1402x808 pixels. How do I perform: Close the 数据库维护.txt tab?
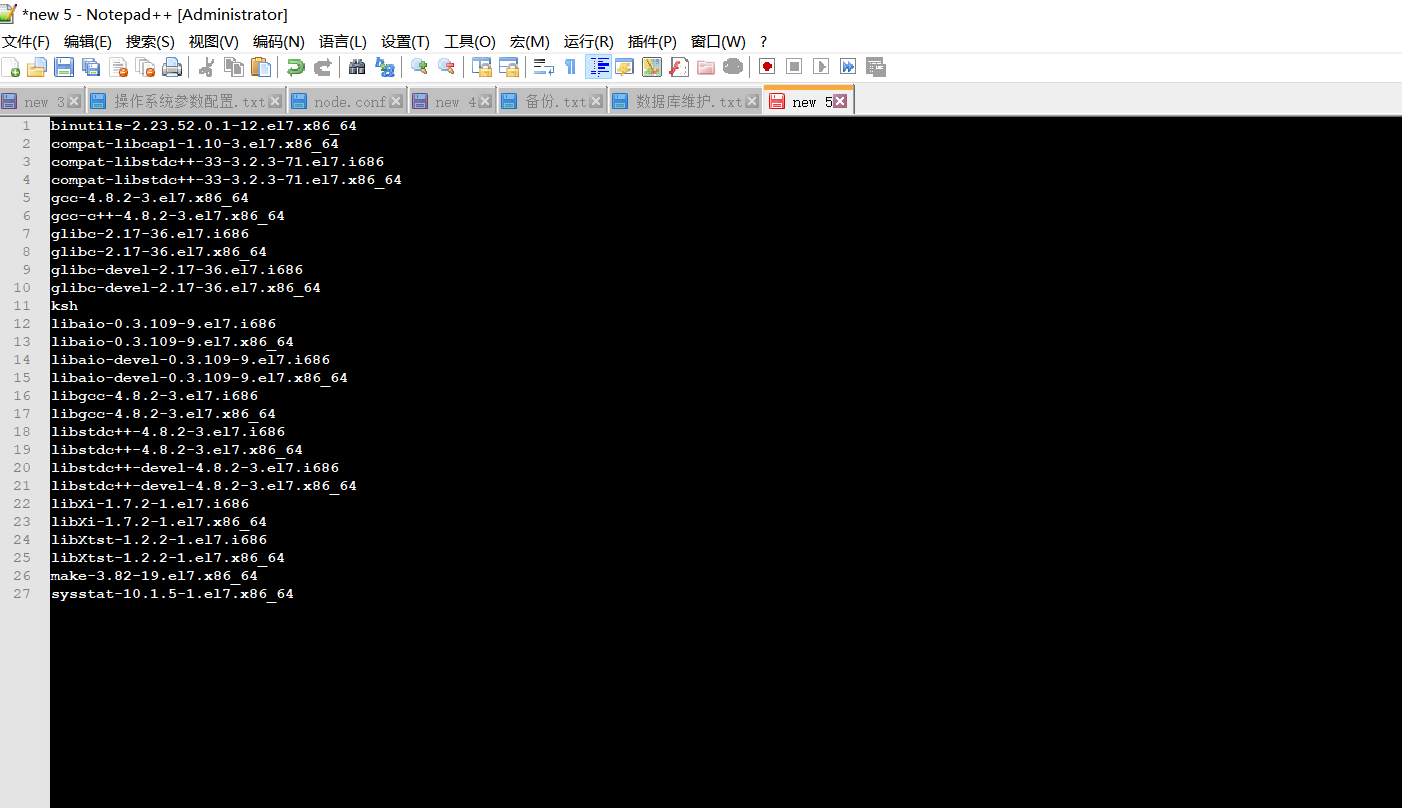(x=751, y=101)
